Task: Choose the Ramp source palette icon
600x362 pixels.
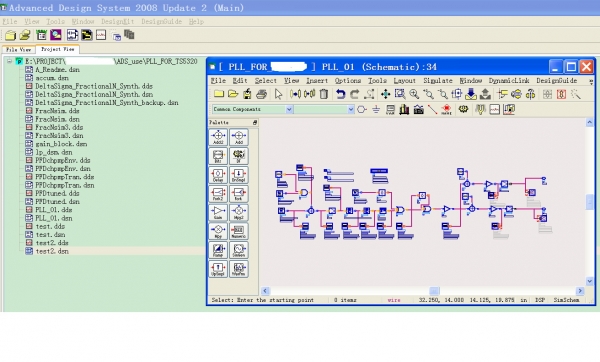Action: click(x=218, y=250)
